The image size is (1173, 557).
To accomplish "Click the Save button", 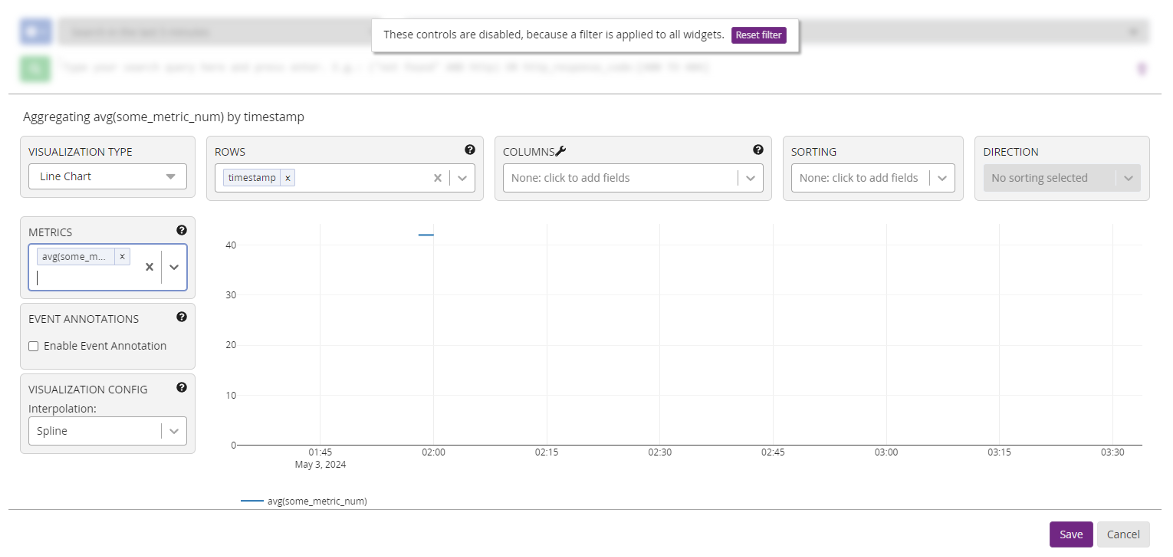I will point(1071,534).
